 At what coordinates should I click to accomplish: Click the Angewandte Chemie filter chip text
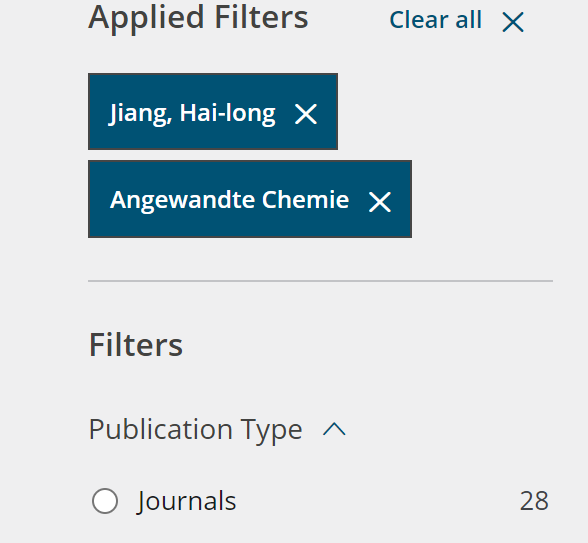click(x=230, y=200)
